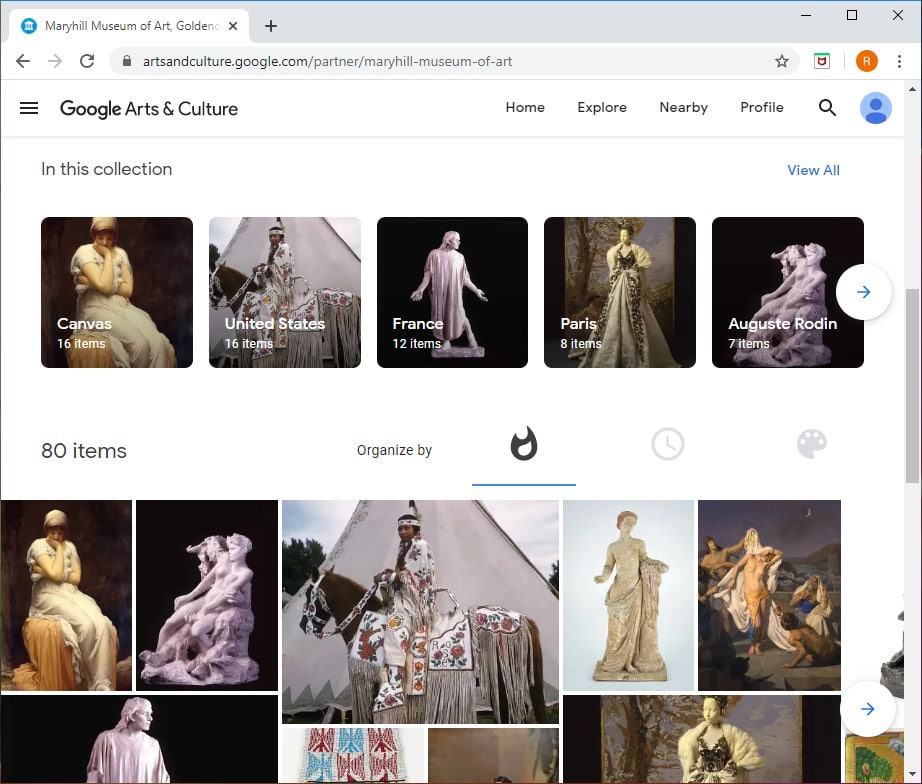Click the address bar URL
The image size is (922, 784).
pyautogui.click(x=327, y=61)
